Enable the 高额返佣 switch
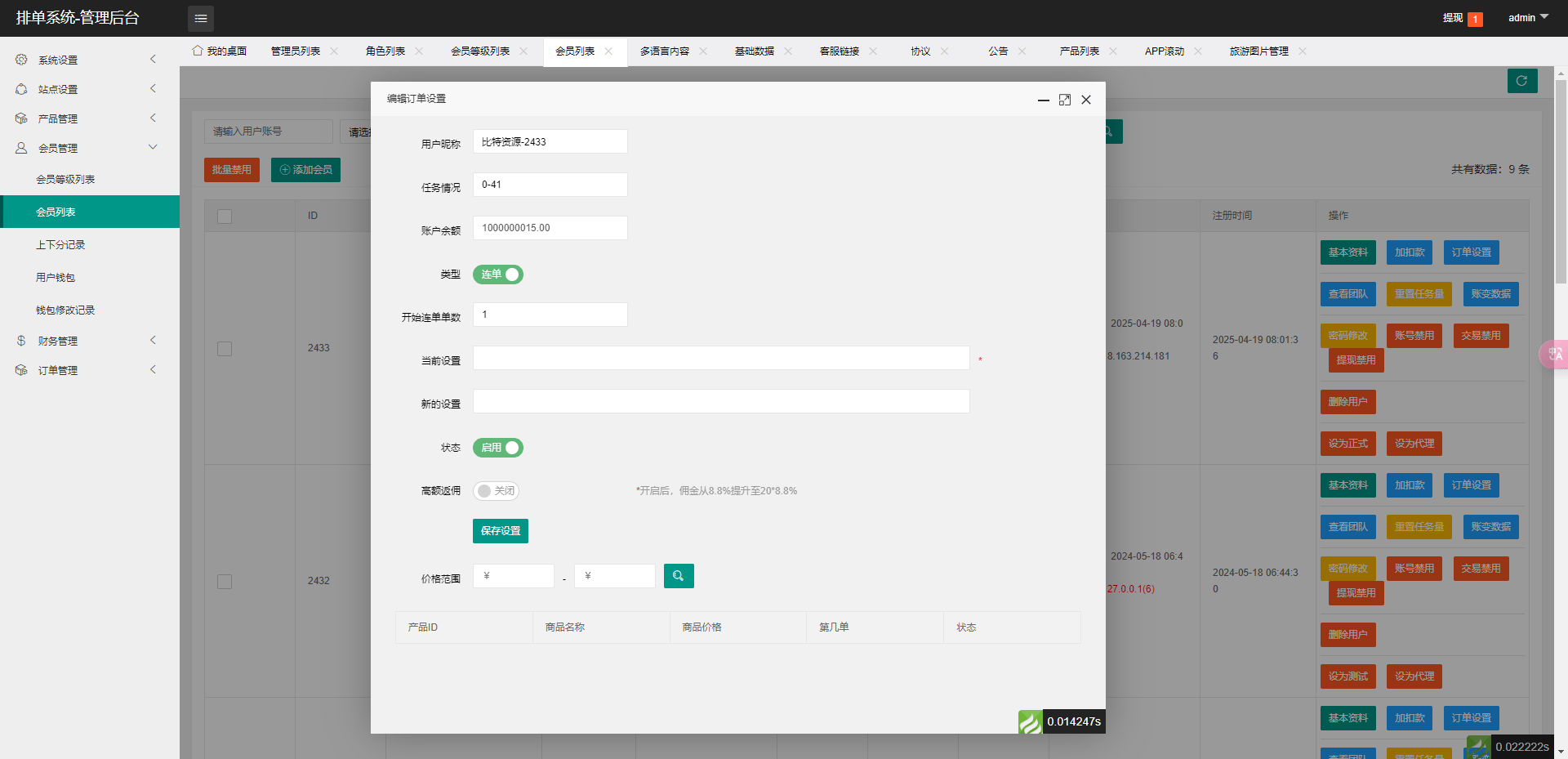Viewport: 1568px width, 759px height. (x=496, y=491)
